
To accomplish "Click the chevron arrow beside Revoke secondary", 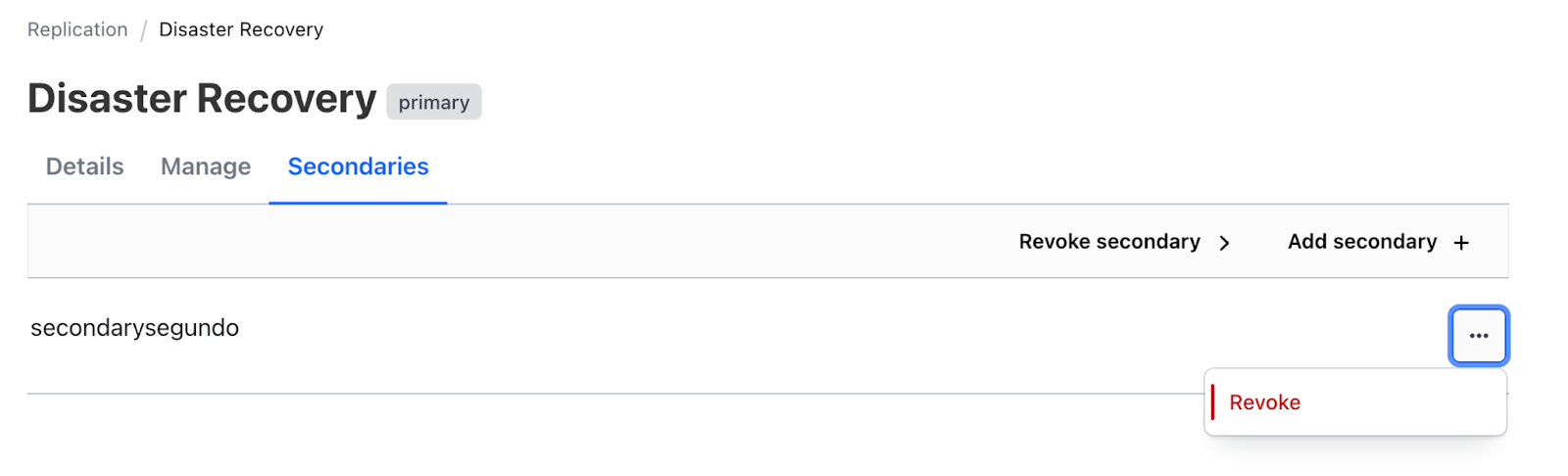I will pos(1224,243).
